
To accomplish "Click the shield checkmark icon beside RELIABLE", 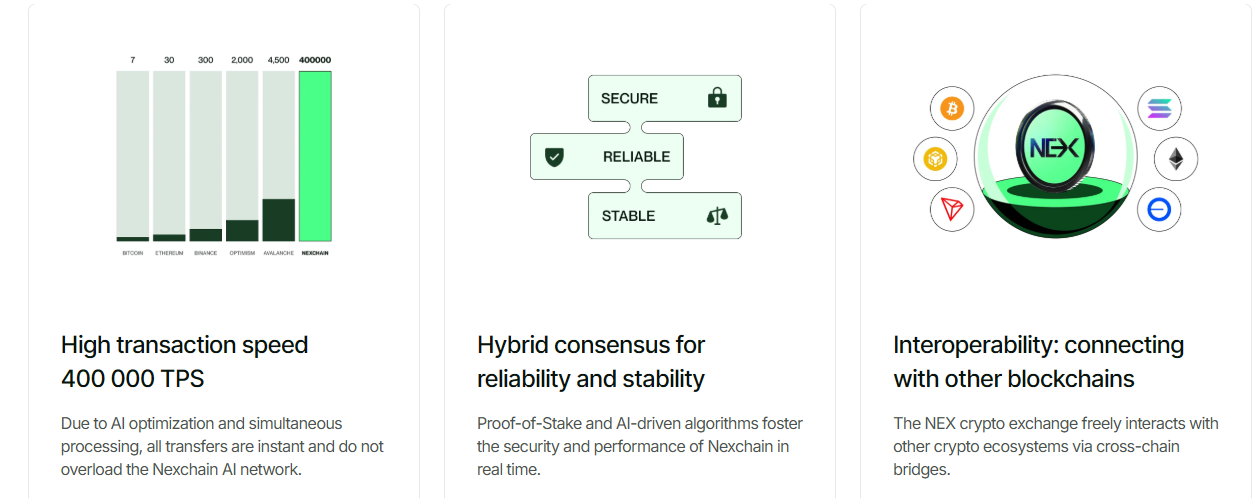I will (554, 157).
